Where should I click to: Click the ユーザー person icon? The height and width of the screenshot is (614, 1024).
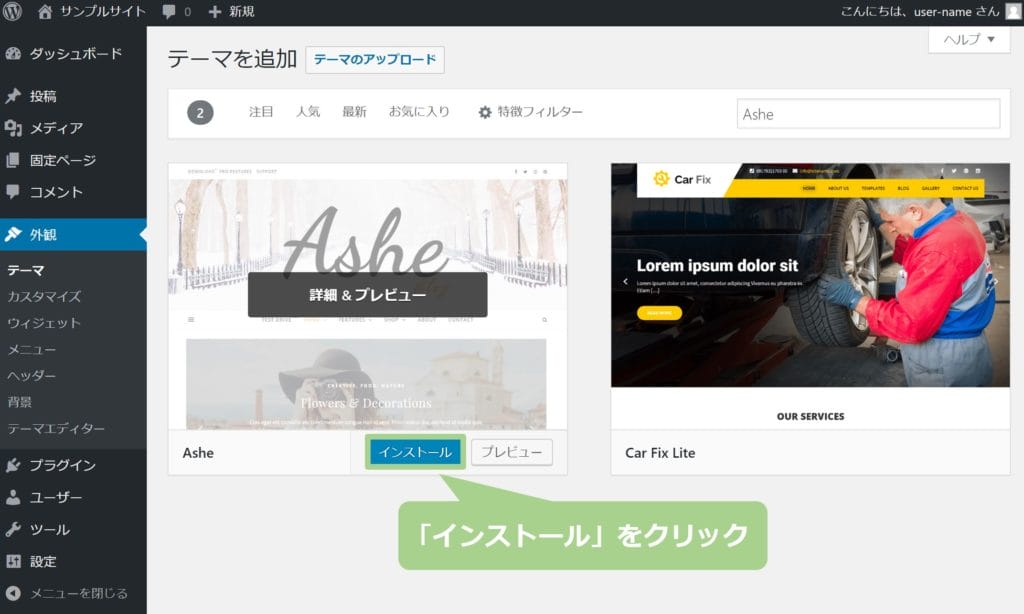pos(13,497)
